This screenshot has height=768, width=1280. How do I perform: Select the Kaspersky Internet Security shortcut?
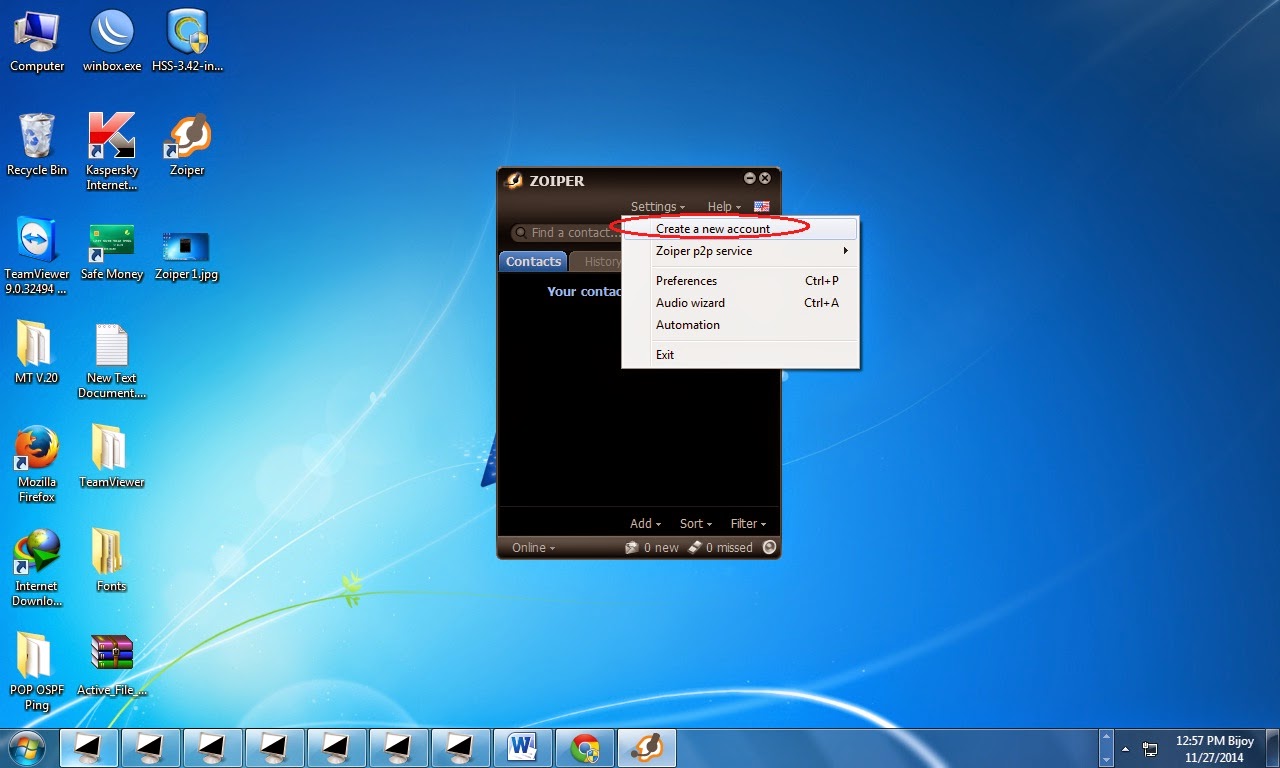click(x=112, y=152)
